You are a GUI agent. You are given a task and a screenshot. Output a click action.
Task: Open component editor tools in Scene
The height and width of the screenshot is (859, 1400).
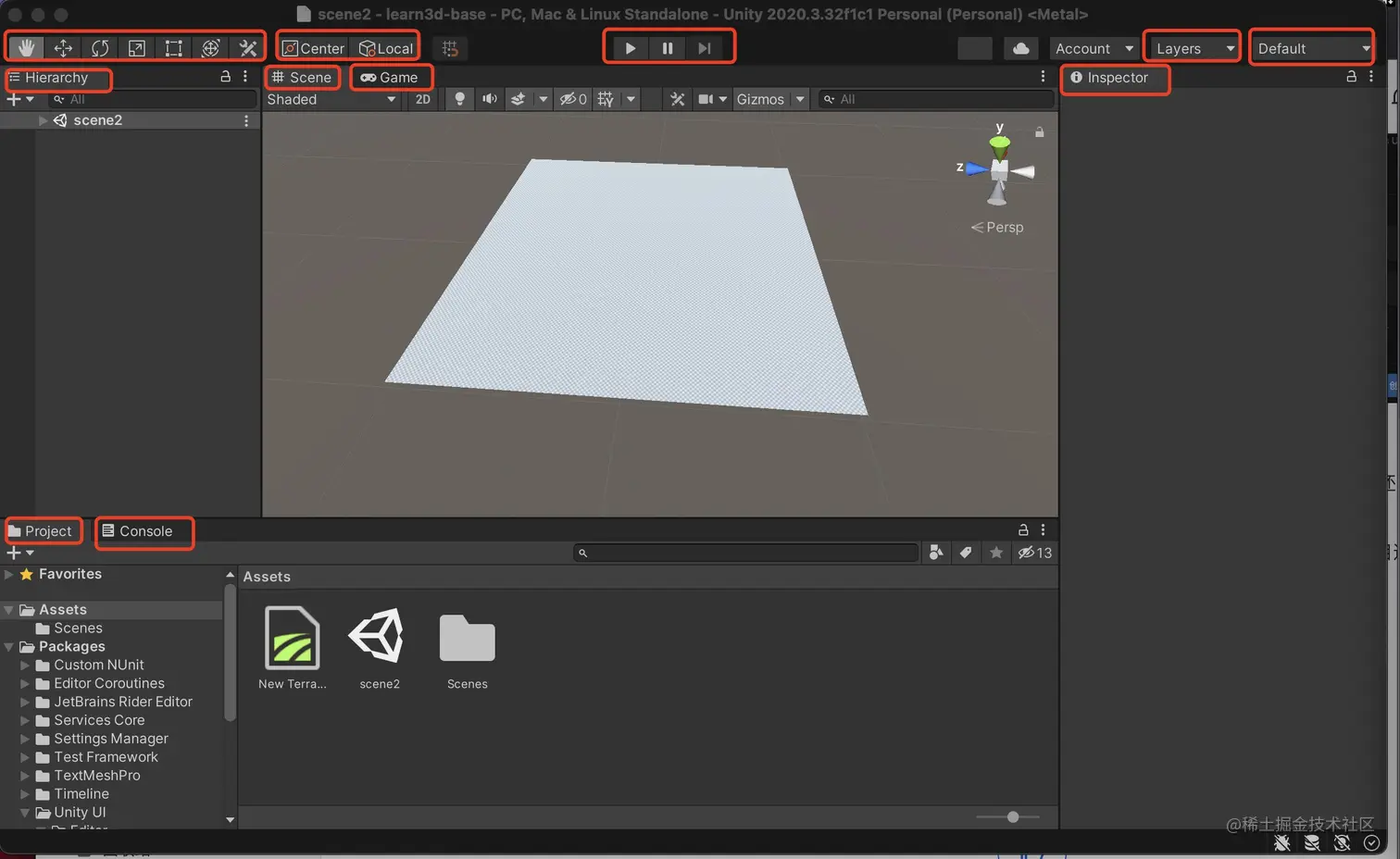pos(678,99)
